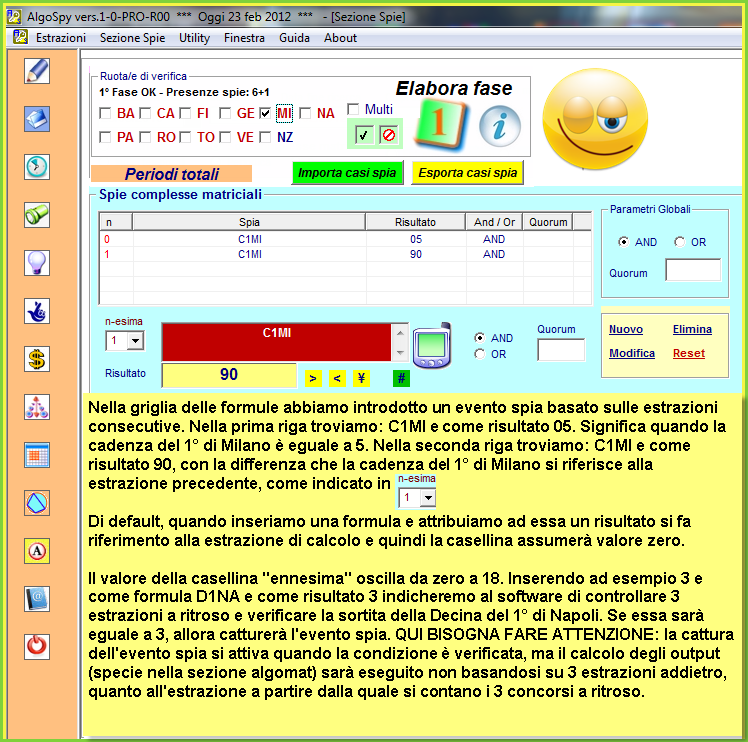This screenshot has width=748, height=742.
Task: Open the About menu
Action: point(340,38)
